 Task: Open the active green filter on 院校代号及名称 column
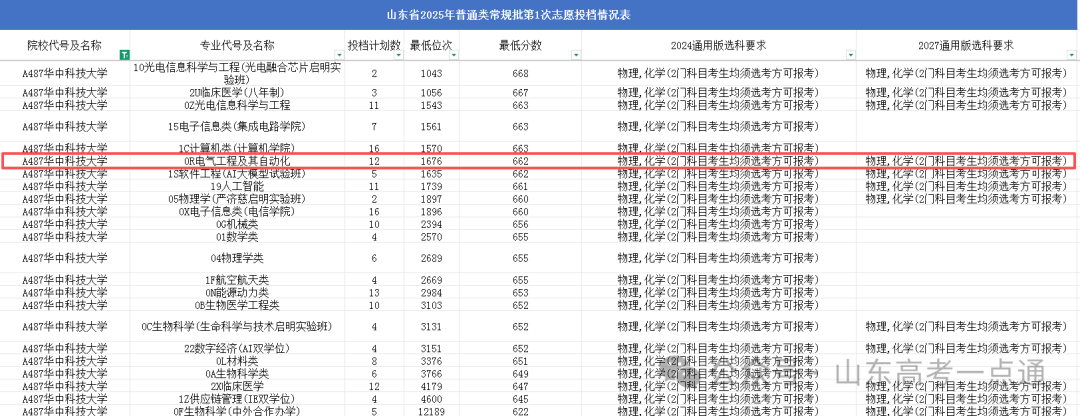124,54
